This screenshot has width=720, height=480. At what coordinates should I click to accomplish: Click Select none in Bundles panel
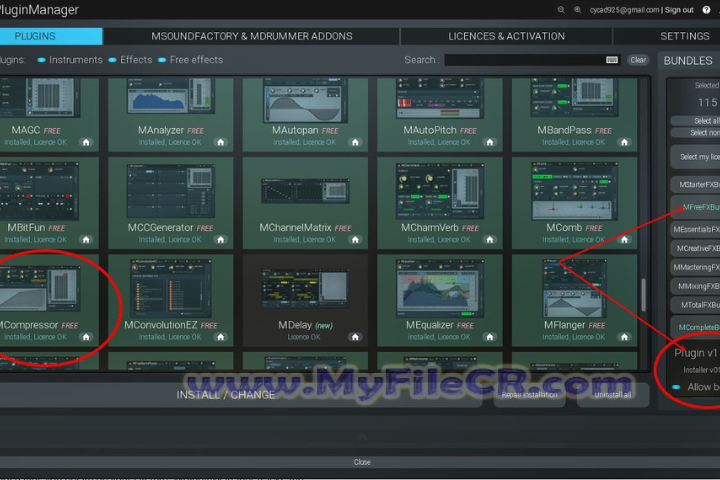point(695,133)
